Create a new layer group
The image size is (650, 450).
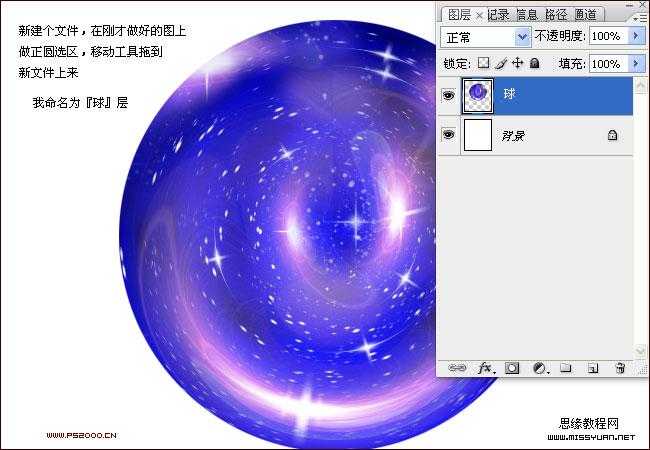click(x=566, y=368)
